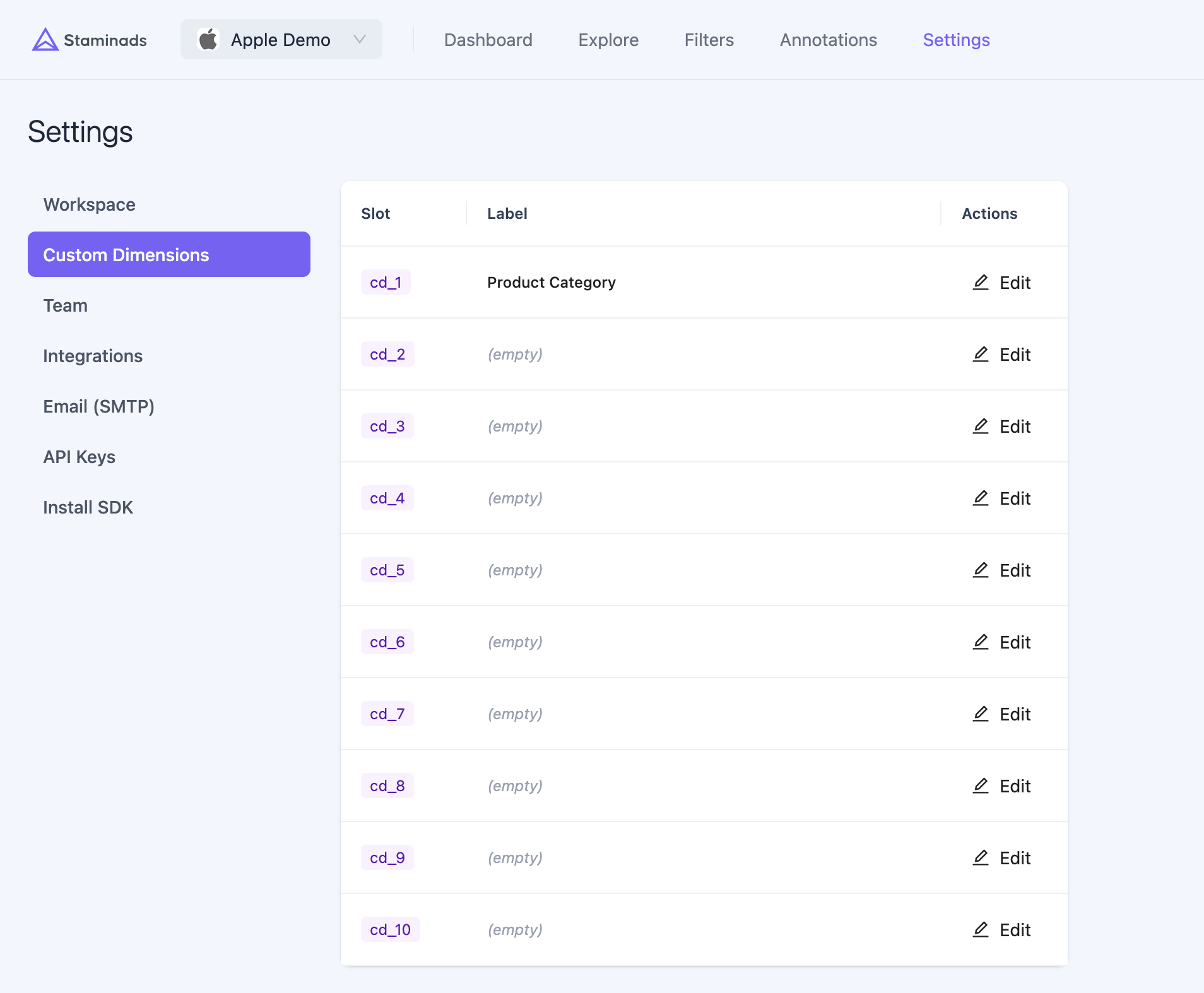Select Custom Dimensions in sidebar
Image resolution: width=1204 pixels, height=993 pixels.
point(169,254)
